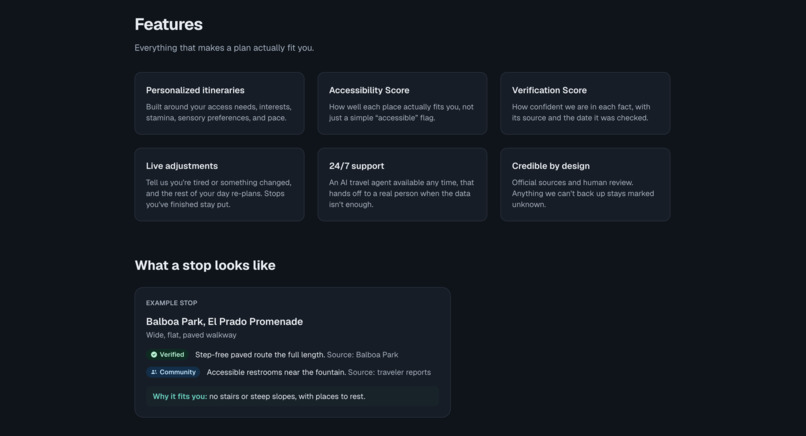
Task: Open the Accessibility Score card
Action: click(x=402, y=103)
